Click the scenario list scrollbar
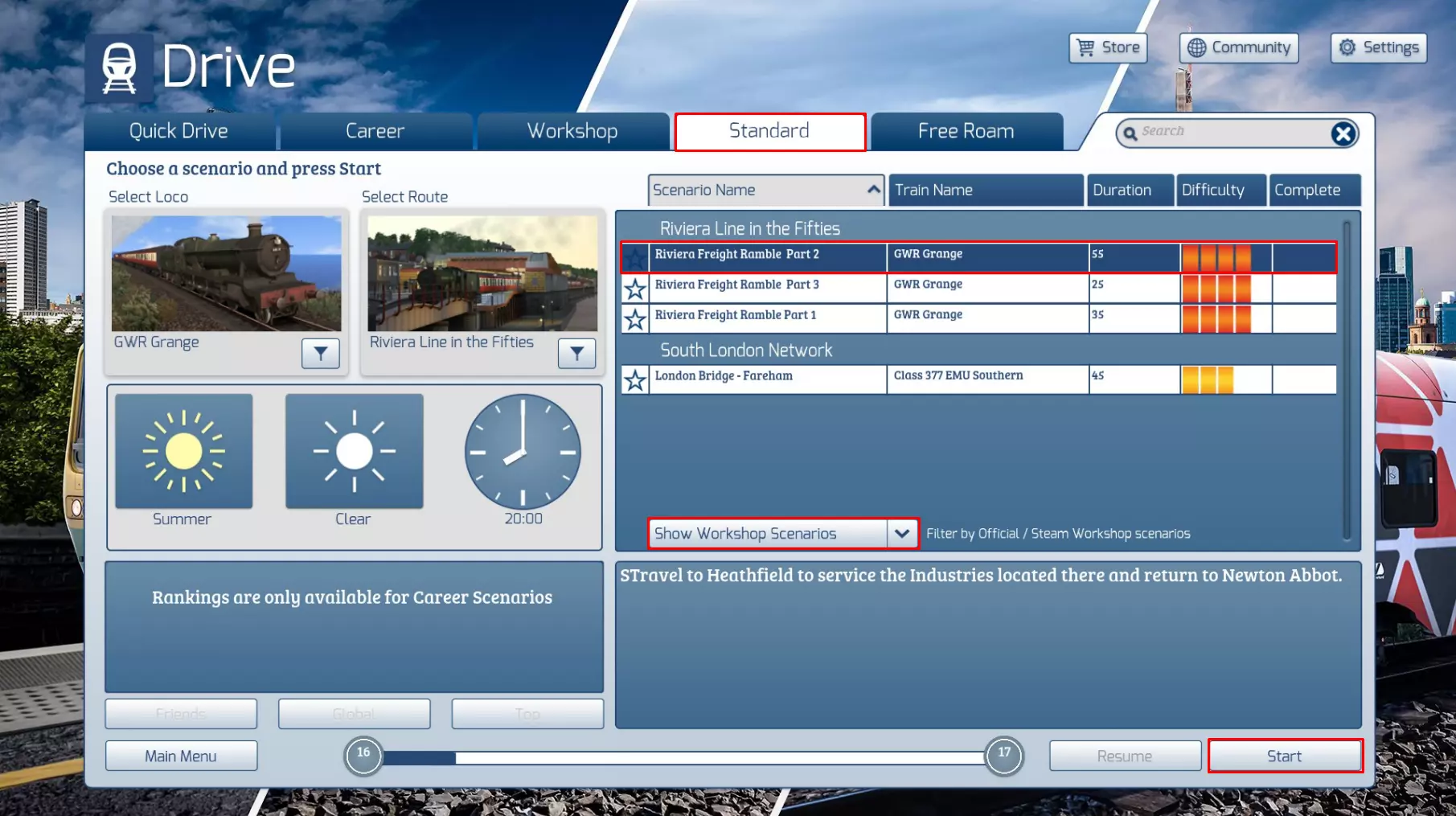The height and width of the screenshot is (816, 1456). [x=1347, y=379]
